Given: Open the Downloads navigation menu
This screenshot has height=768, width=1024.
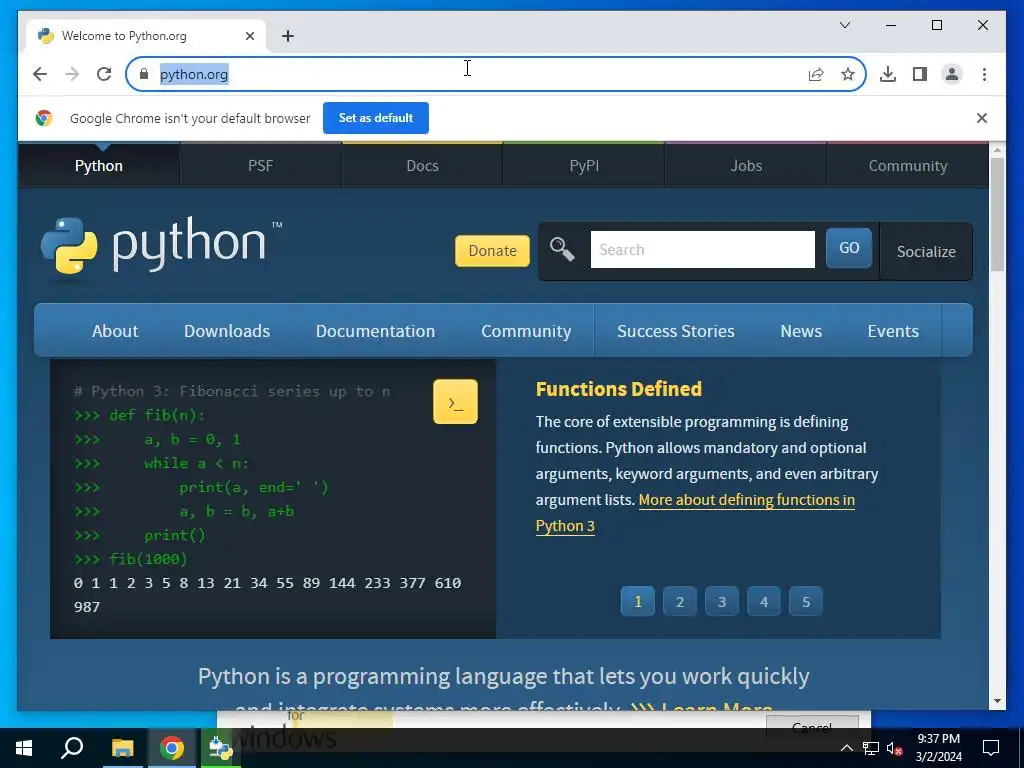Looking at the screenshot, I should tap(227, 331).
